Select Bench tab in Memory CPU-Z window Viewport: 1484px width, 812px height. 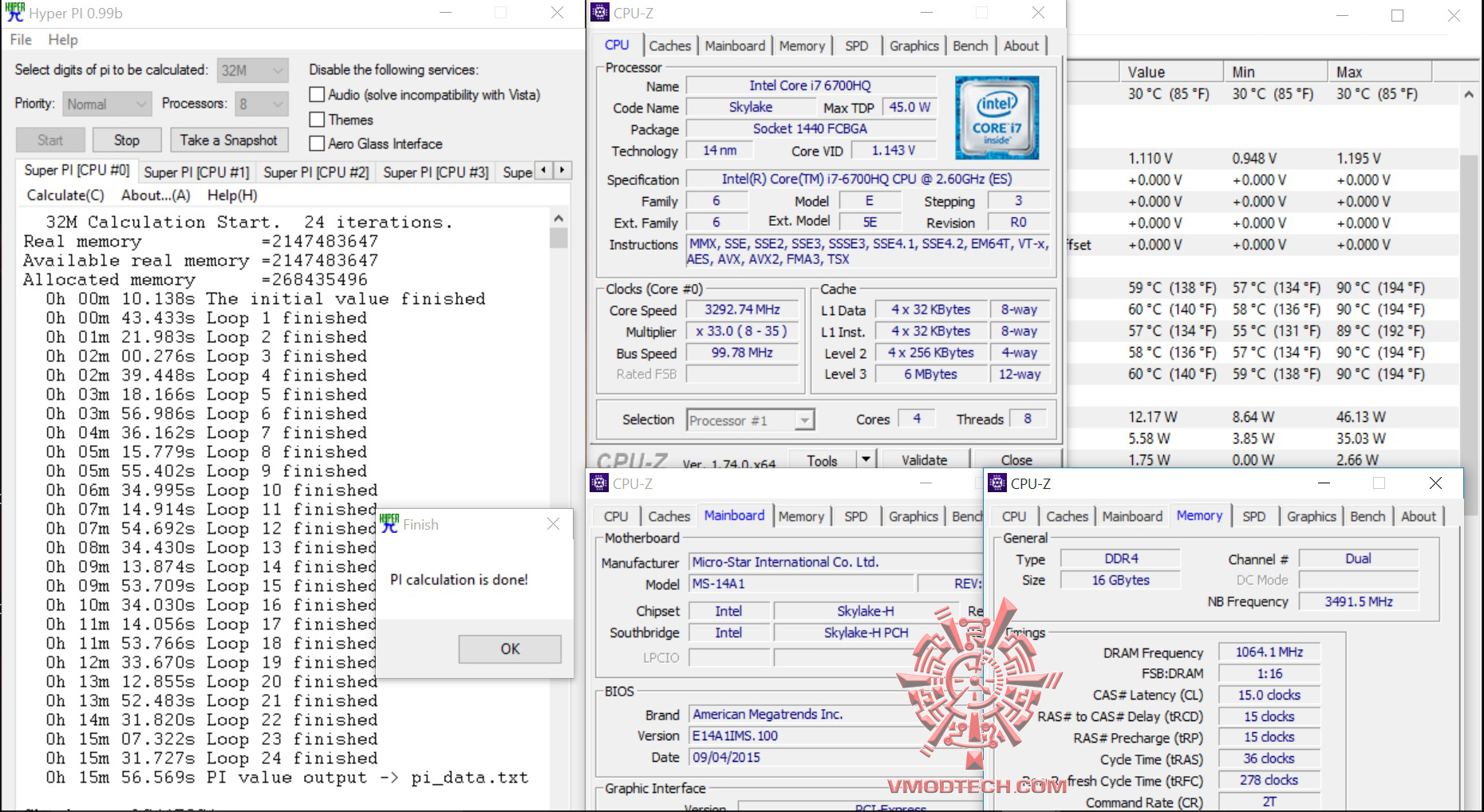click(1368, 516)
